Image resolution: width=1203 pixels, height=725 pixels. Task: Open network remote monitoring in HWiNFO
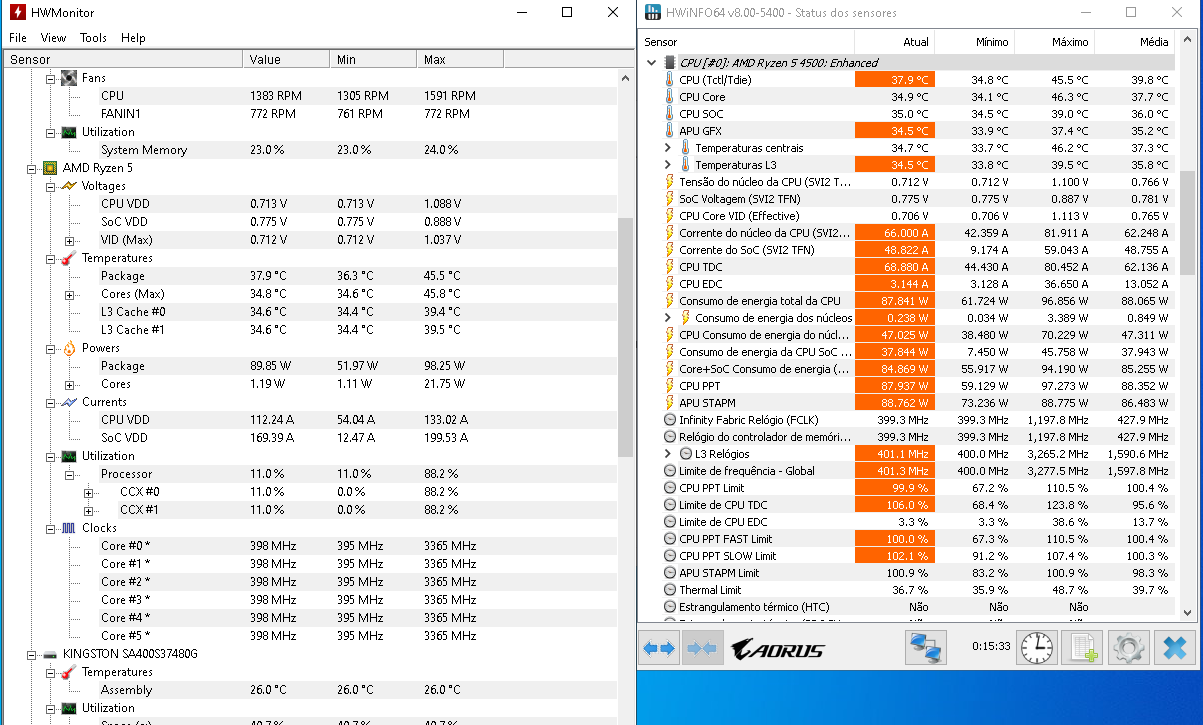(x=926, y=648)
